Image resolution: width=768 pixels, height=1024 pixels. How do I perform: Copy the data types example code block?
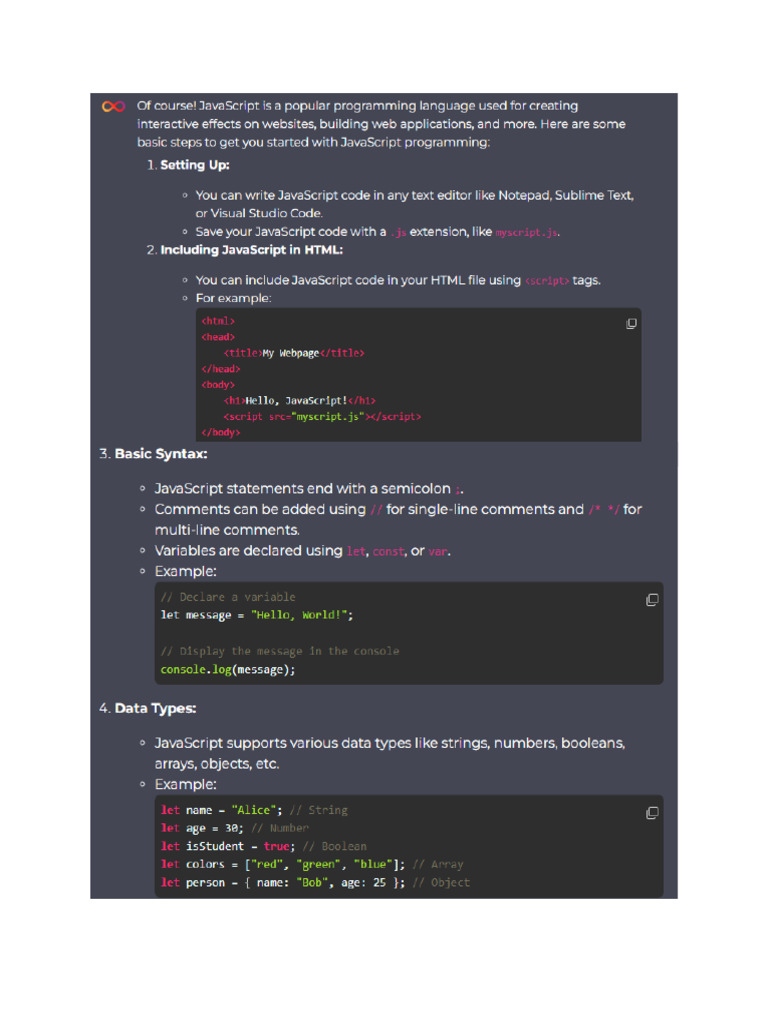point(652,813)
